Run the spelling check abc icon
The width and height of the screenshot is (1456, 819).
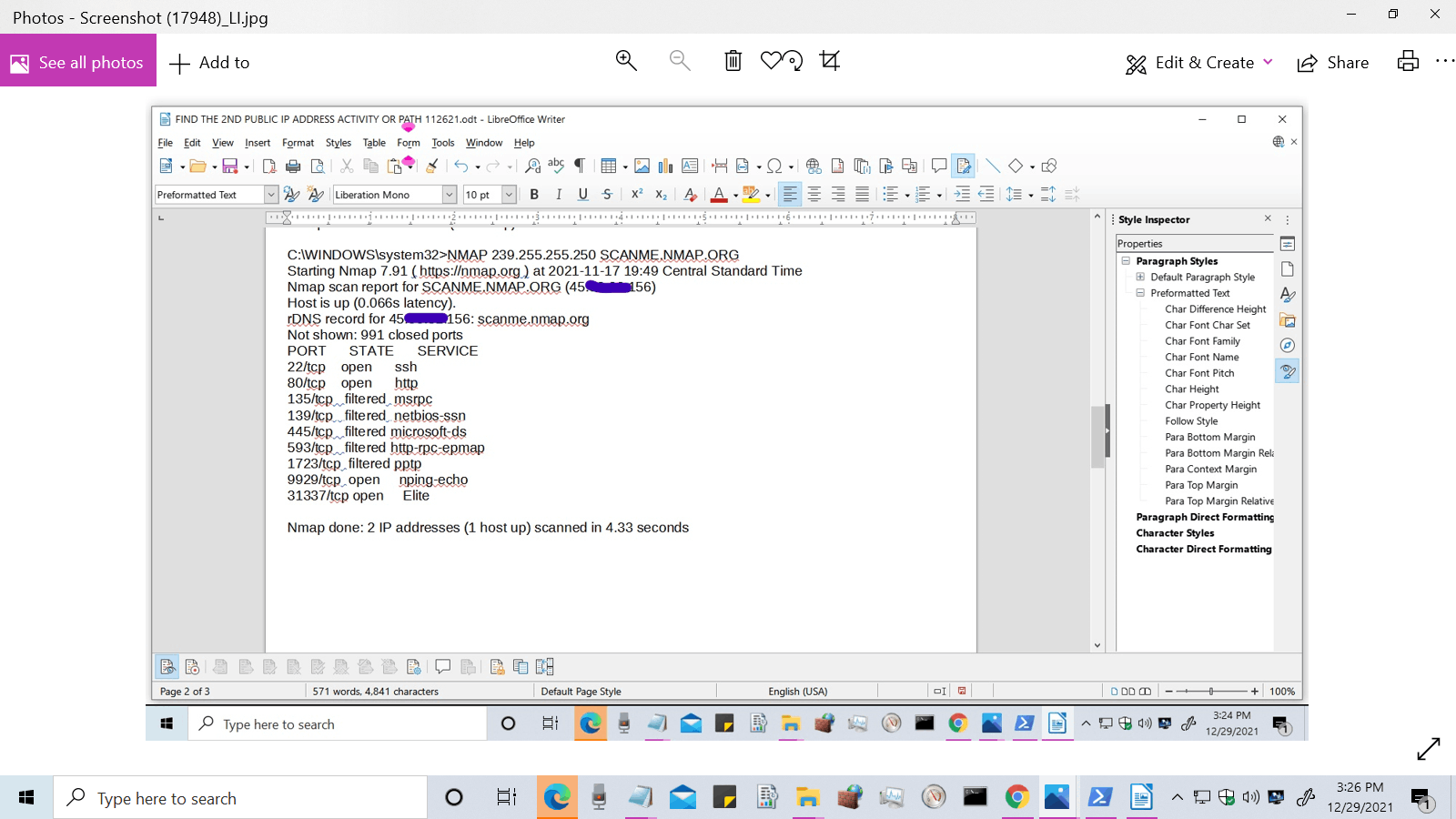coord(556,166)
